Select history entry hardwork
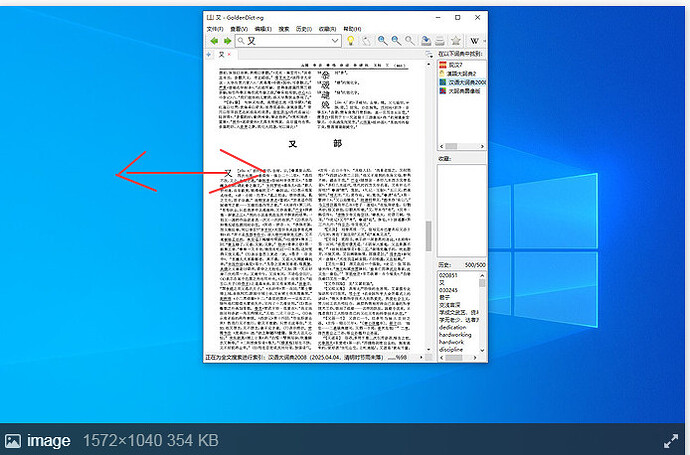The width and height of the screenshot is (690, 455). [x=451, y=342]
